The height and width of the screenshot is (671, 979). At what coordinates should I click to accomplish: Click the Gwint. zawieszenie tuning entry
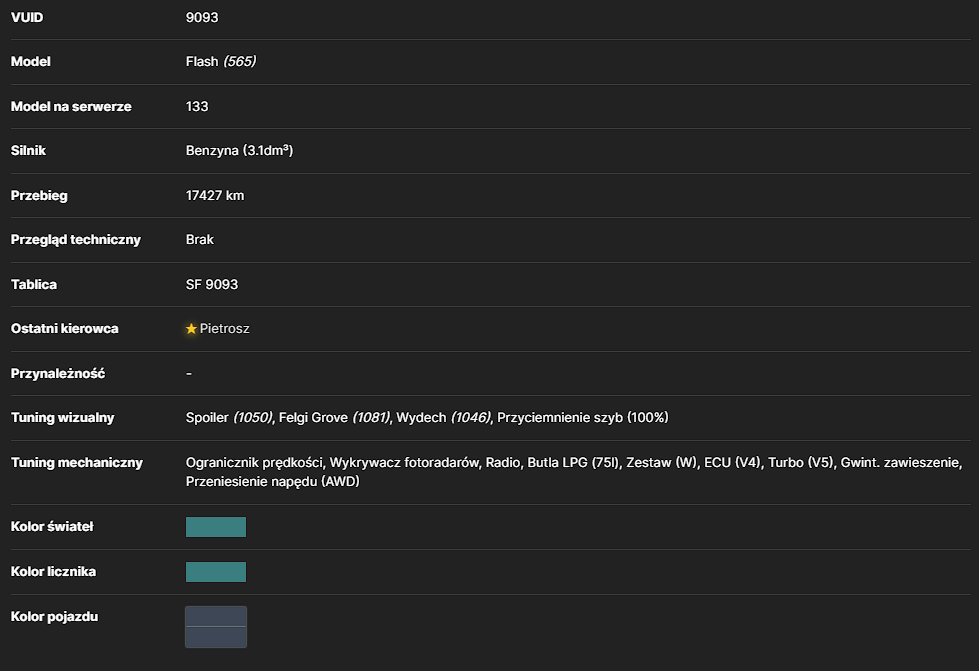pyautogui.click(x=900, y=463)
